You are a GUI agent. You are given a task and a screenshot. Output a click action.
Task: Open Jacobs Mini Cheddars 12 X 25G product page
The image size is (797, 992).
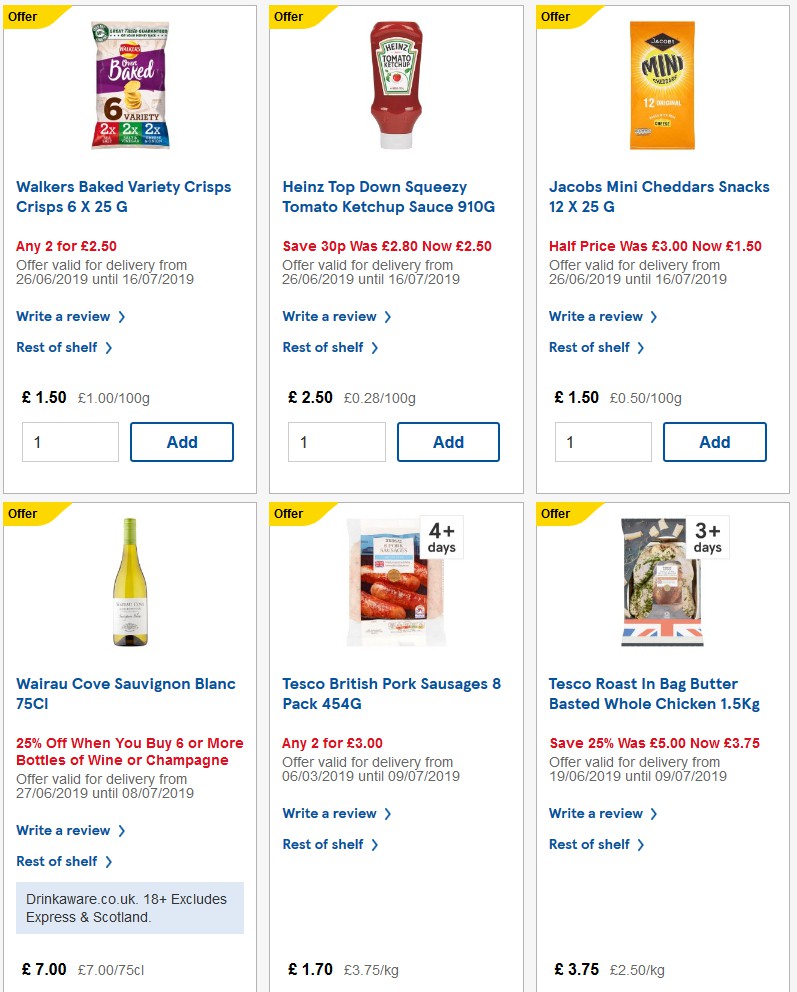pos(660,196)
